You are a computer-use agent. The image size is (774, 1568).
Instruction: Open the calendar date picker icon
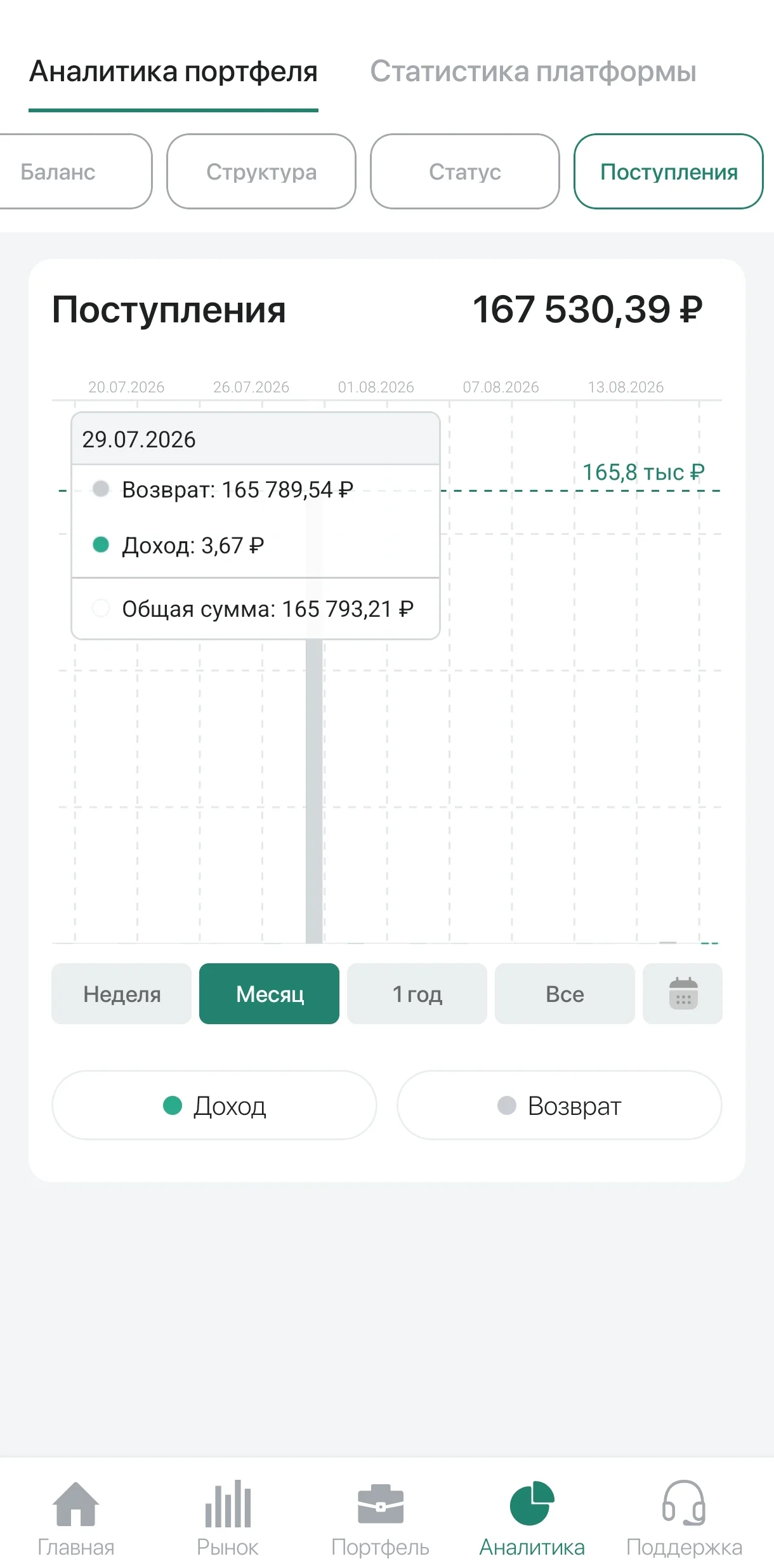683,993
